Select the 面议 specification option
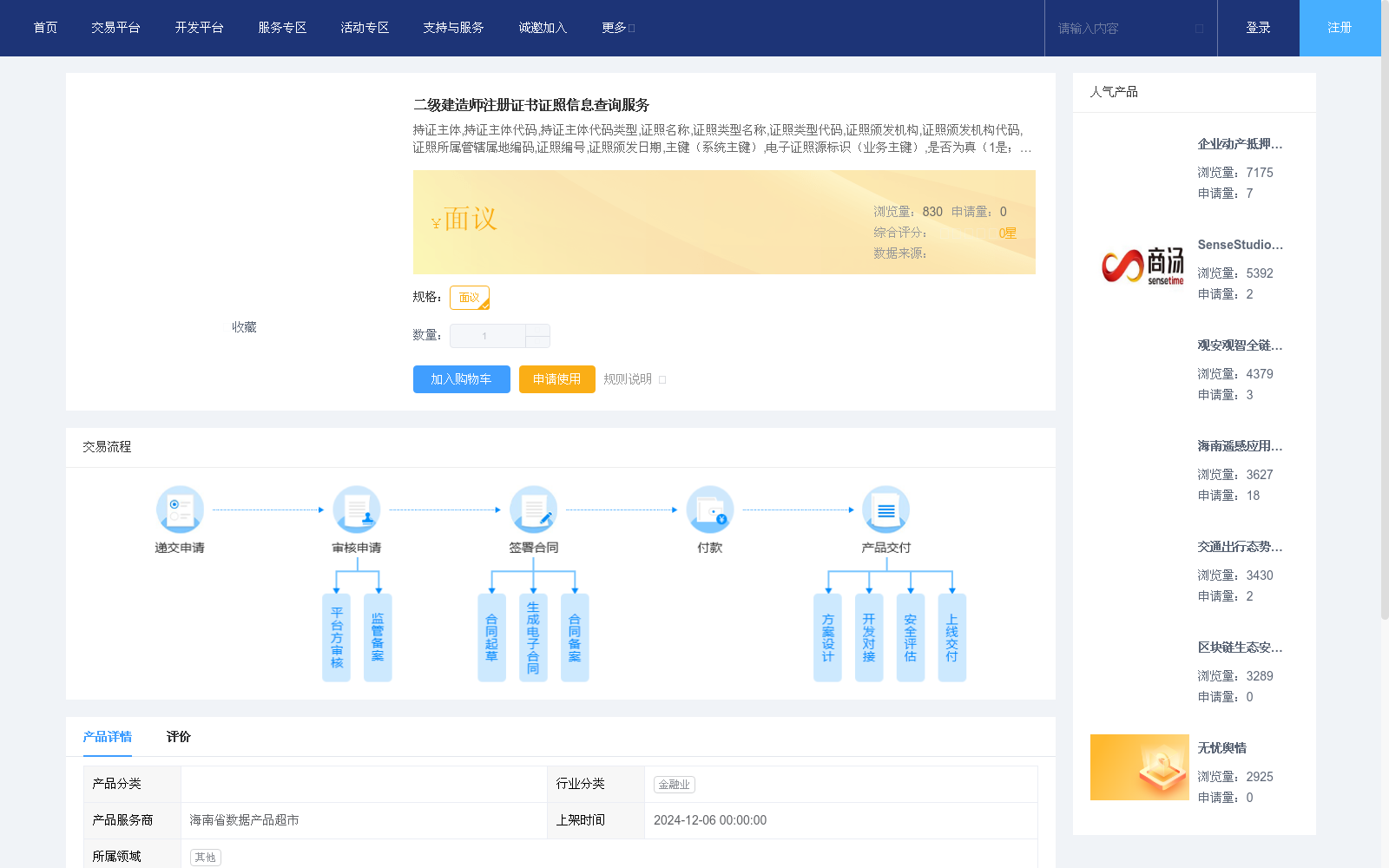The image size is (1389, 868). coord(470,298)
